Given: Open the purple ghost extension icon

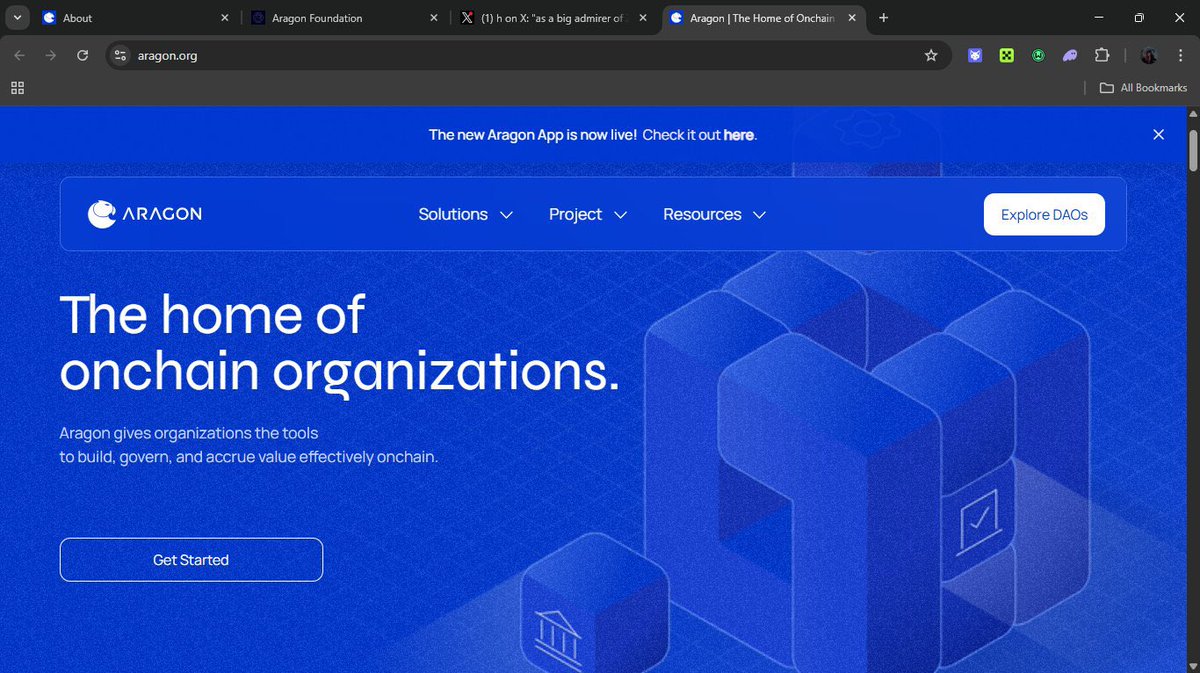Looking at the screenshot, I should tap(1070, 56).
